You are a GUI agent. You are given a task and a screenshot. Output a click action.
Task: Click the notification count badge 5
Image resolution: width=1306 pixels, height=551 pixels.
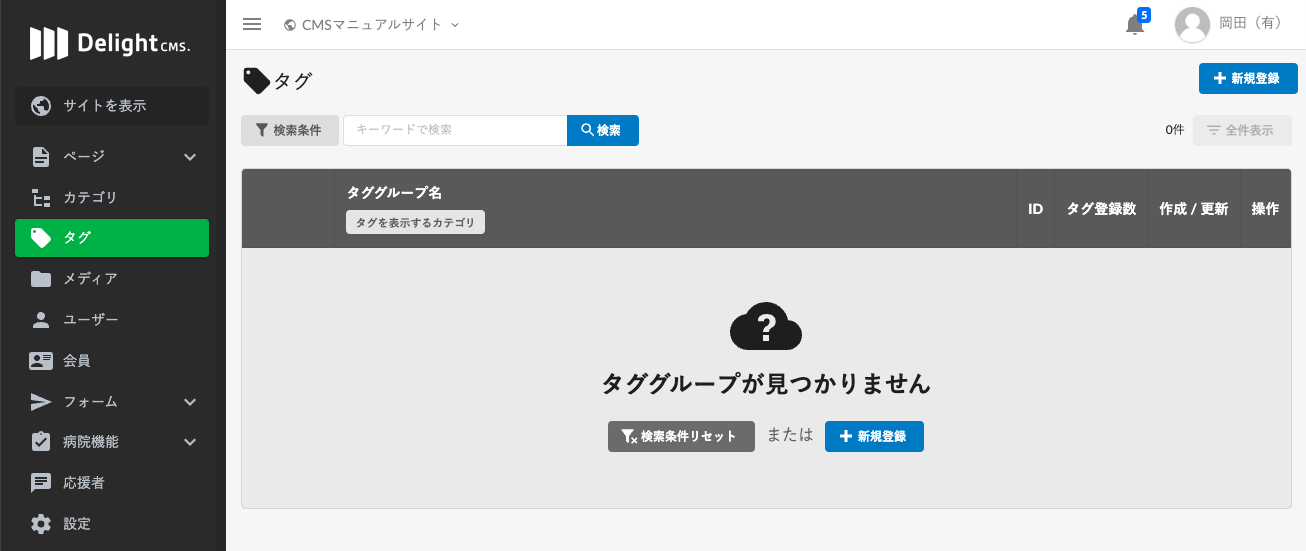[1144, 15]
